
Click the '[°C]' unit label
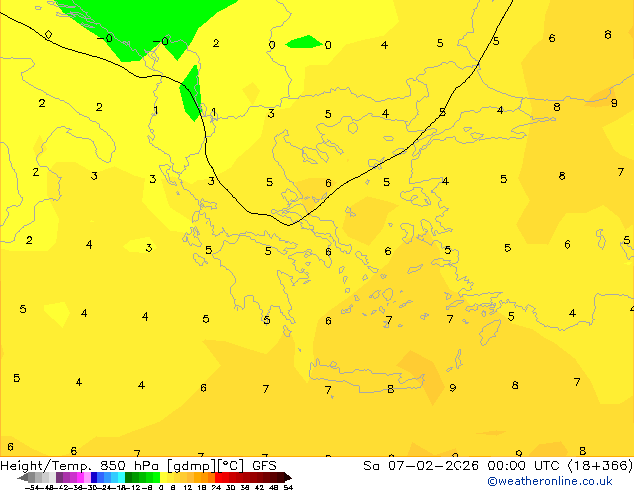pos(231,466)
